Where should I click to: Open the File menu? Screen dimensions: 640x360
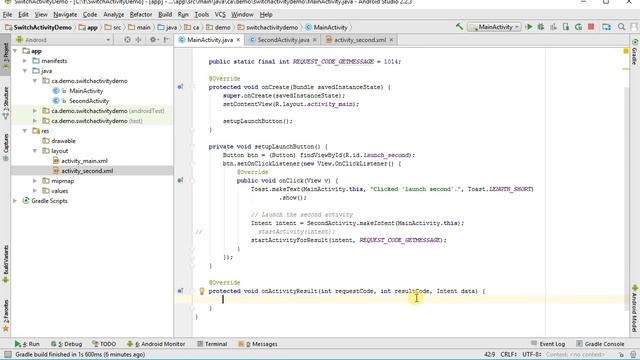click(x=7, y=14)
